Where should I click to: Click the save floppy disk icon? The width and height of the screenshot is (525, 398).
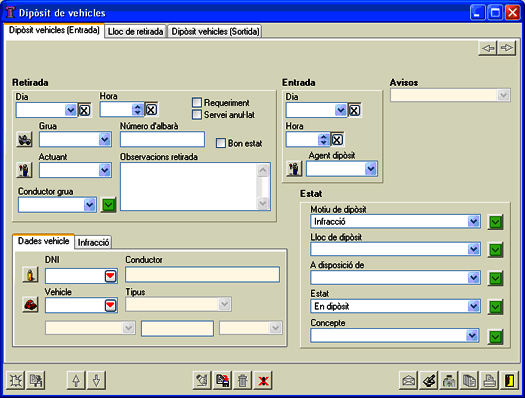pyautogui.click(x=223, y=380)
